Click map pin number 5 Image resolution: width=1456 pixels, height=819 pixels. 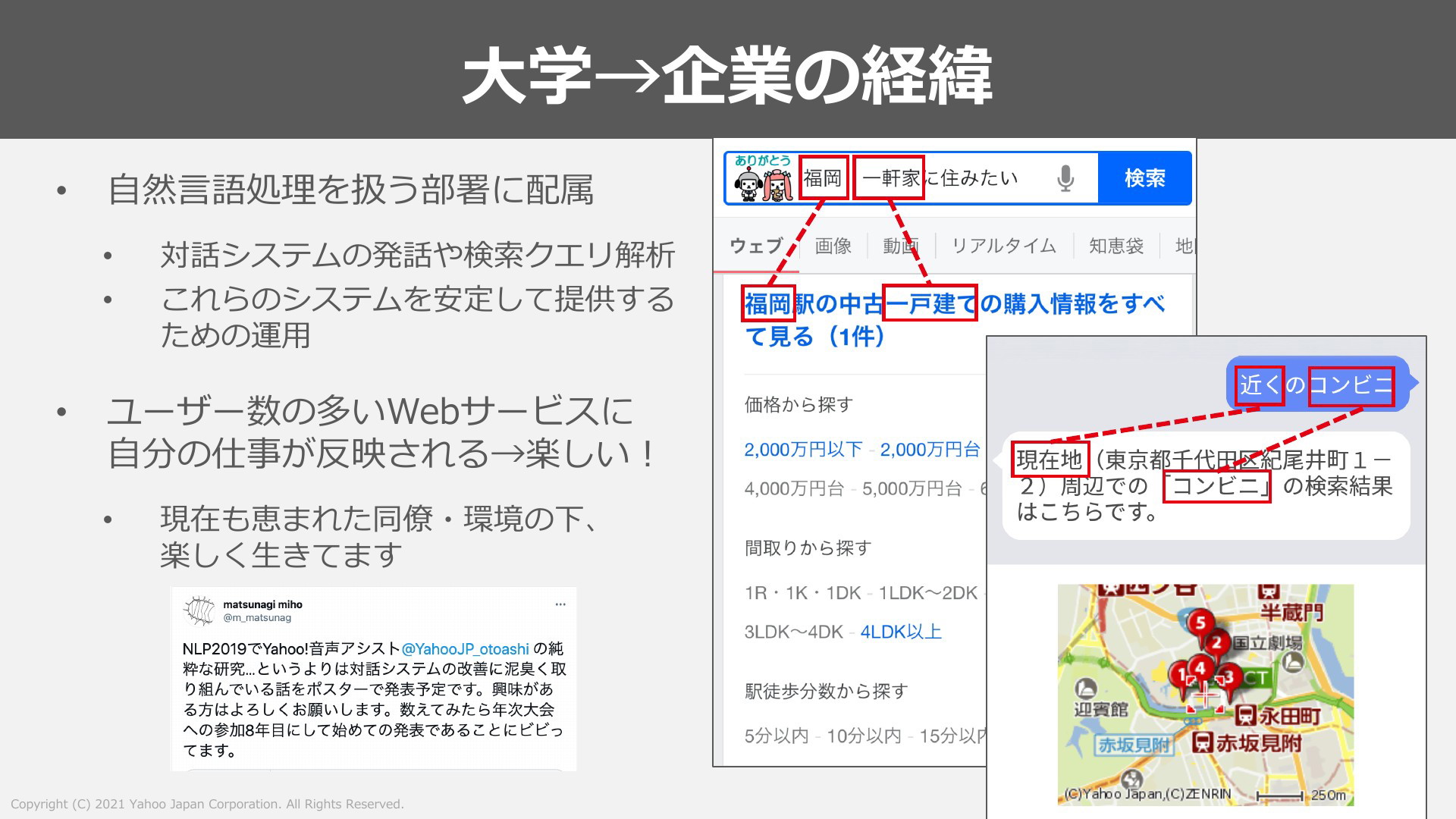pos(1199,625)
